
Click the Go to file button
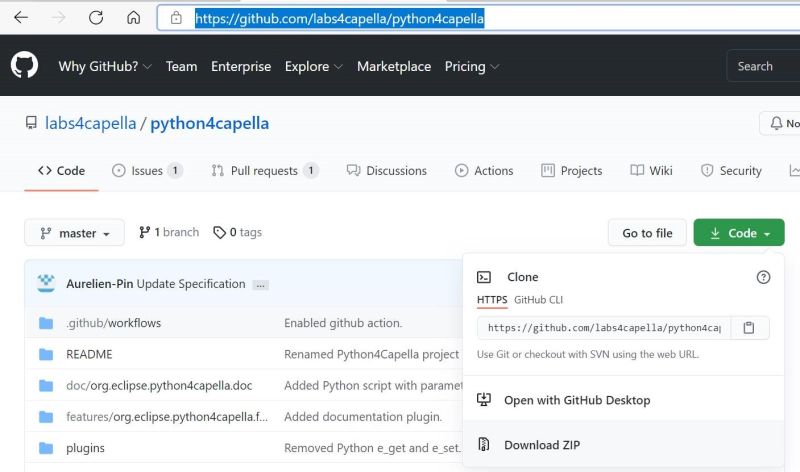point(647,233)
